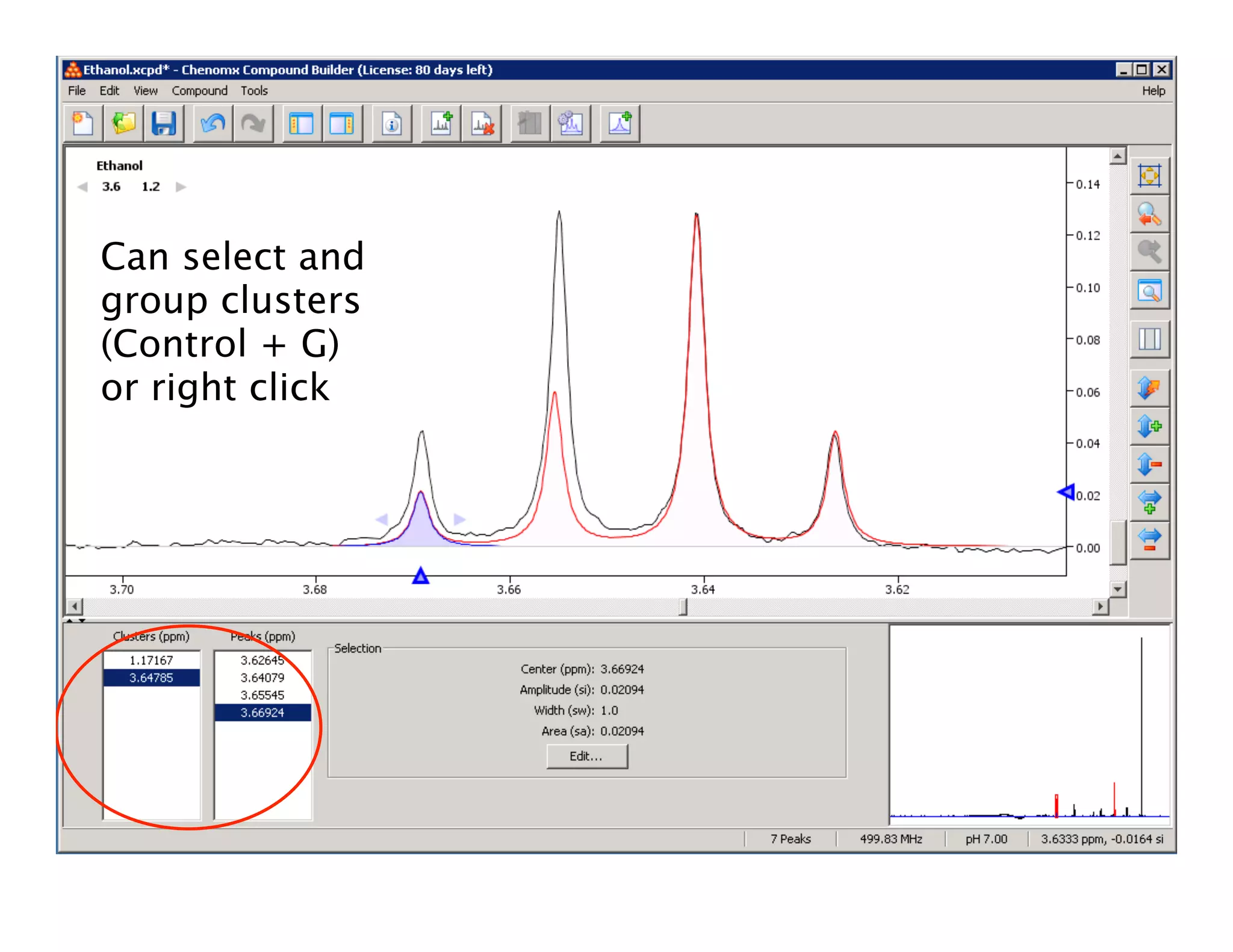
Task: Click the greyed group clusters icon
Action: click(530, 124)
